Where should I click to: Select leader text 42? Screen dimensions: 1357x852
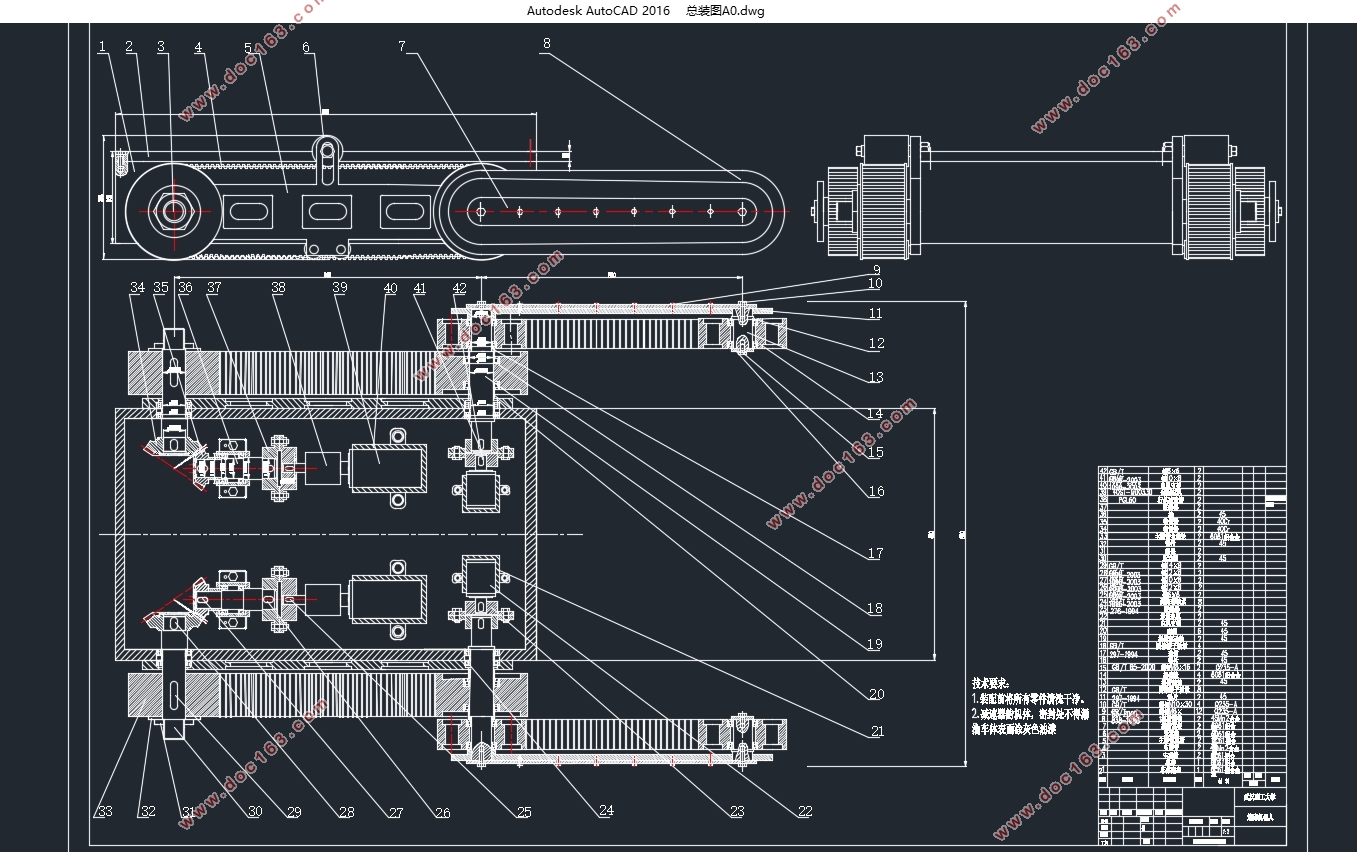pos(459,288)
